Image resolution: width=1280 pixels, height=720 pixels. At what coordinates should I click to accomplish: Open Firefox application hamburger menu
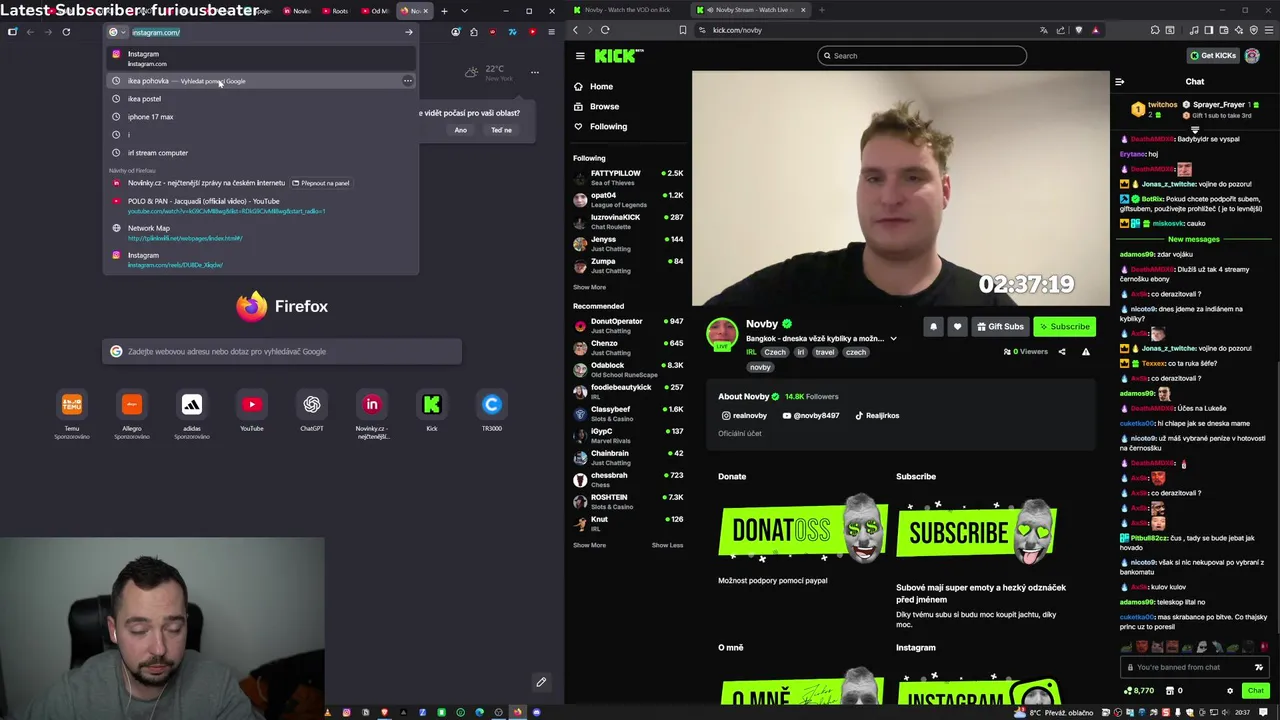tap(551, 32)
